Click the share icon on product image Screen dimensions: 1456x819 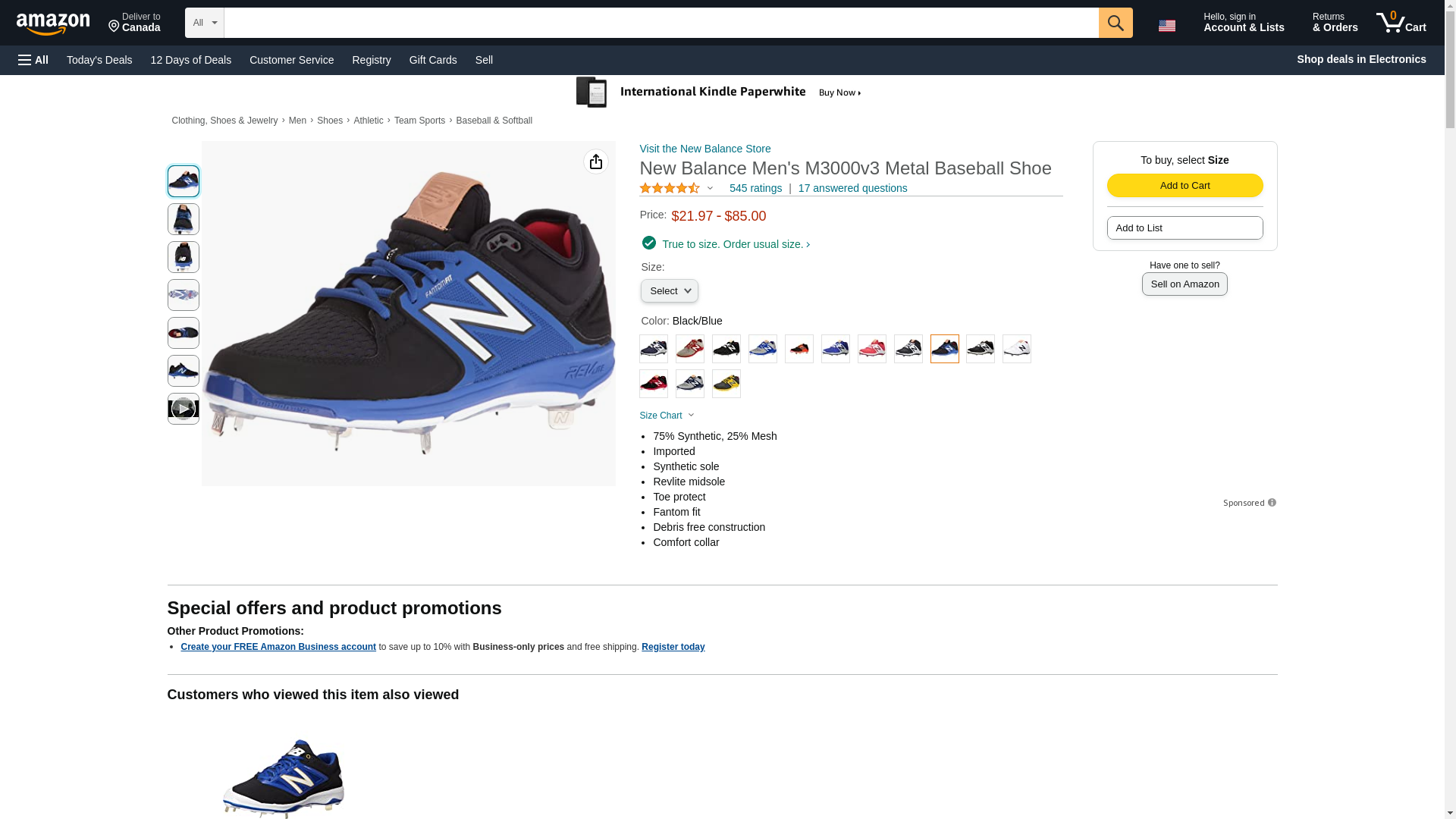pos(595,162)
